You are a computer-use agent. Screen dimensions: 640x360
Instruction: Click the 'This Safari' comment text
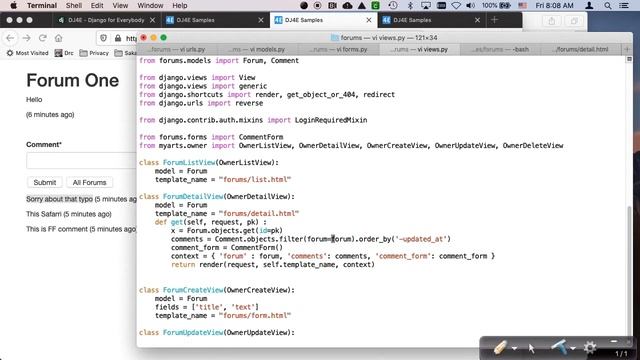pyautogui.click(x=44, y=214)
